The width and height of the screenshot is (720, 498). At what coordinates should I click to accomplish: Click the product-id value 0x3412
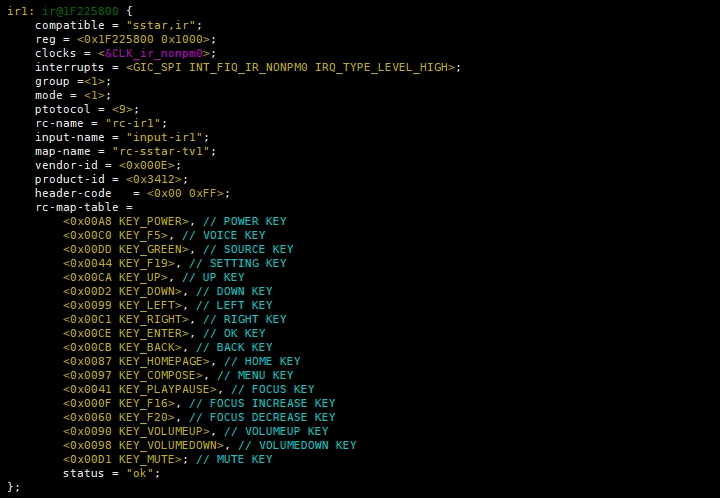(154, 179)
